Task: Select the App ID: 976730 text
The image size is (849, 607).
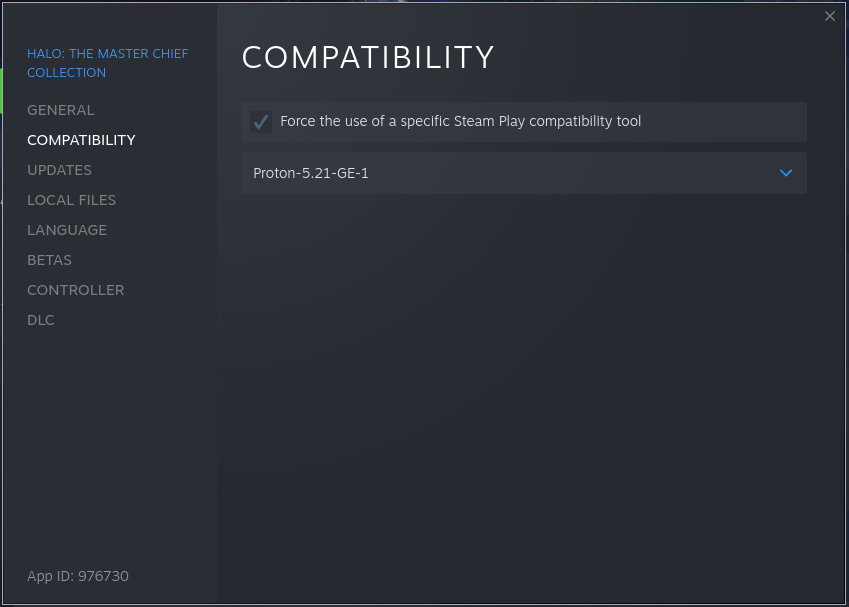Action: point(78,576)
